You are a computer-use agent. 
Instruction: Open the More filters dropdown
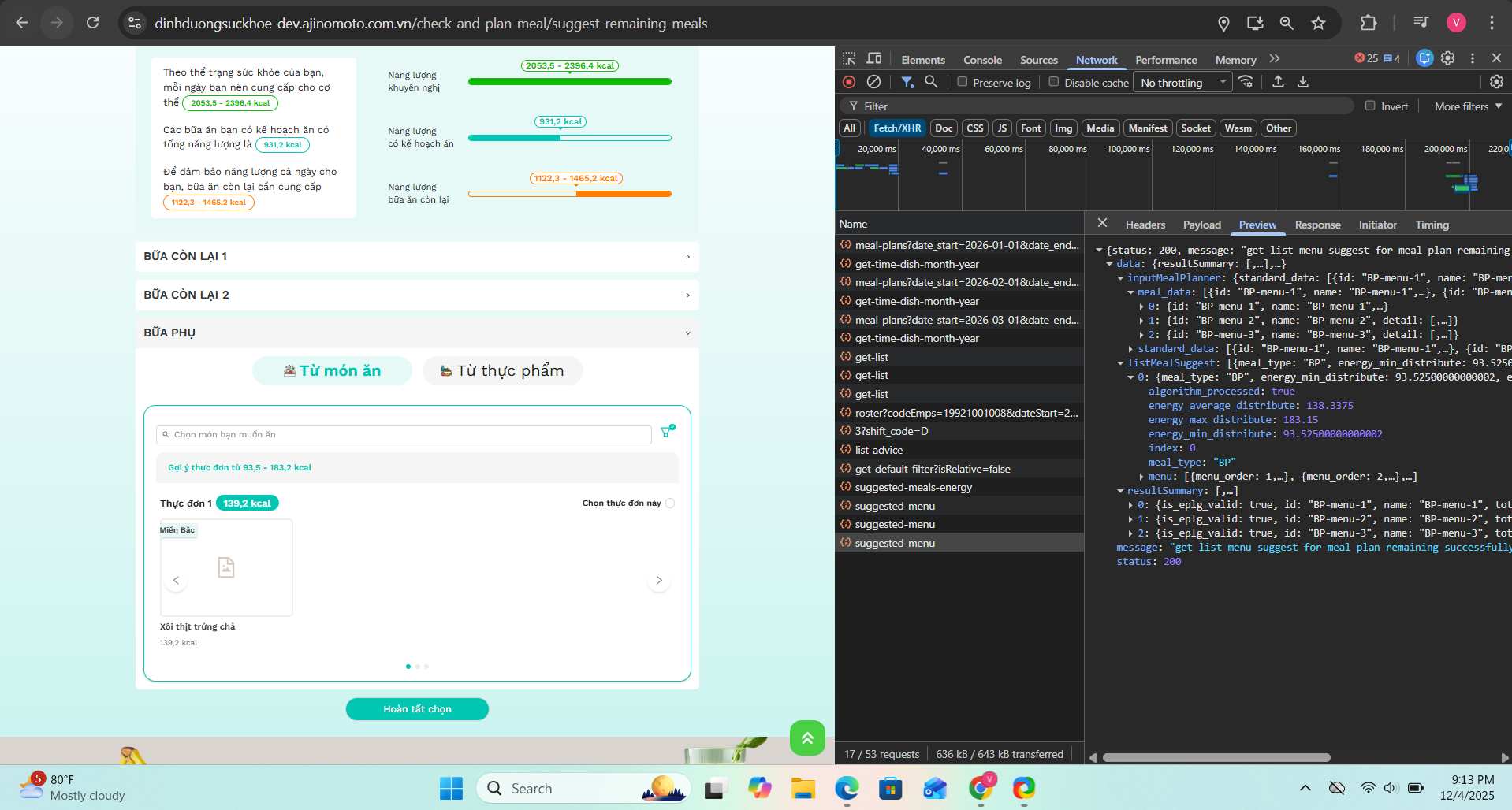1468,106
